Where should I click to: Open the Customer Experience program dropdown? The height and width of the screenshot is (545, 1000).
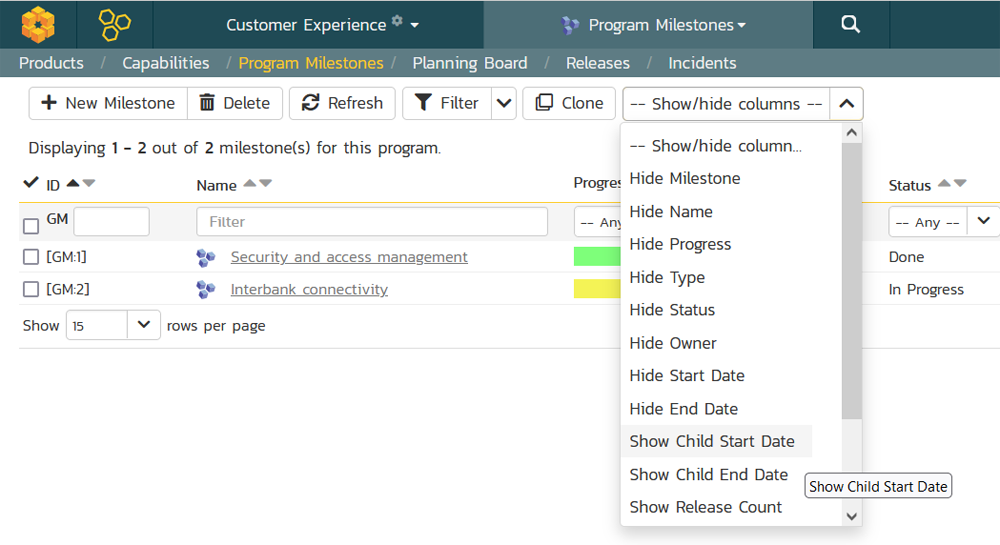tap(322, 25)
